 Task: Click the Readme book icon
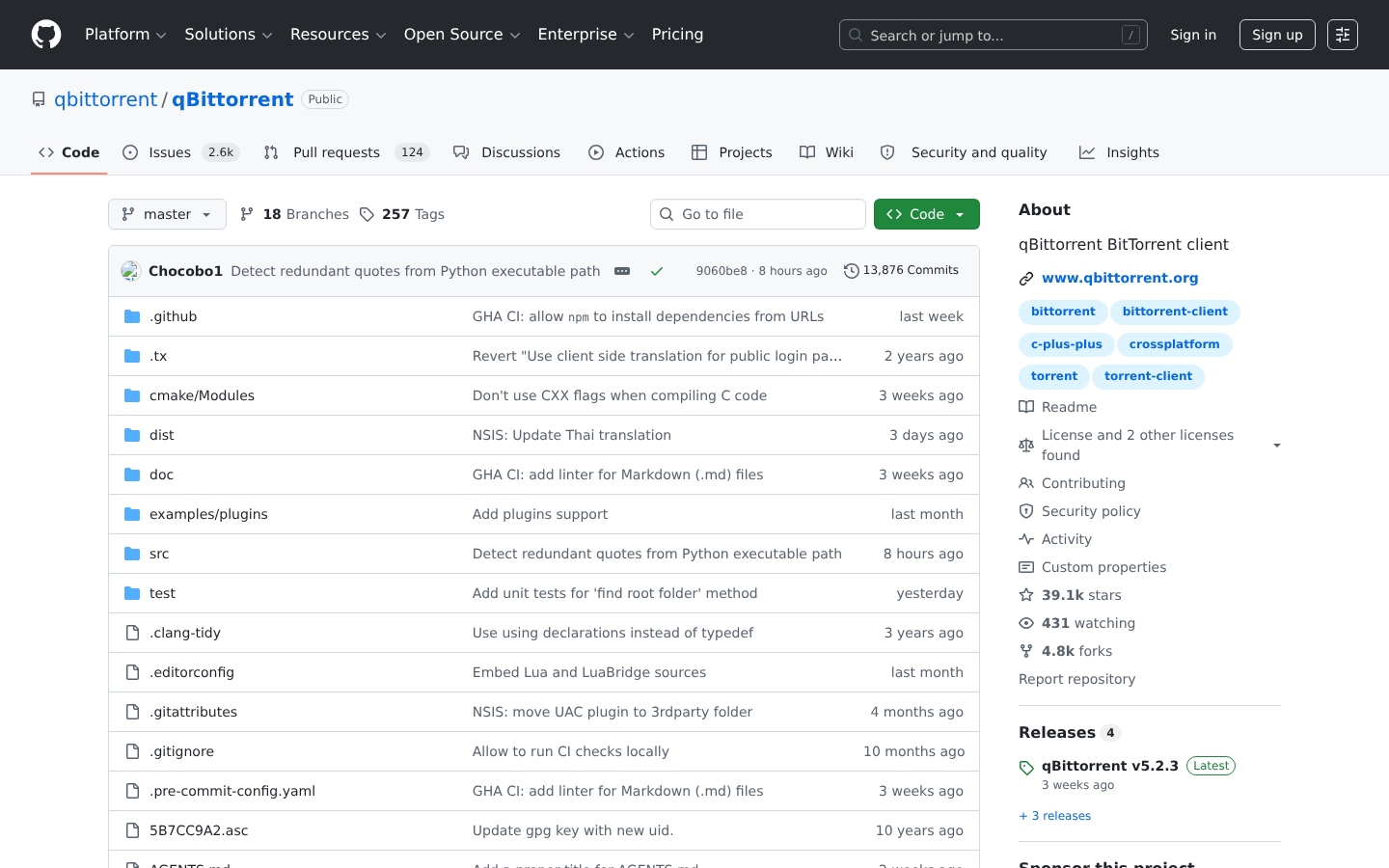1026,407
